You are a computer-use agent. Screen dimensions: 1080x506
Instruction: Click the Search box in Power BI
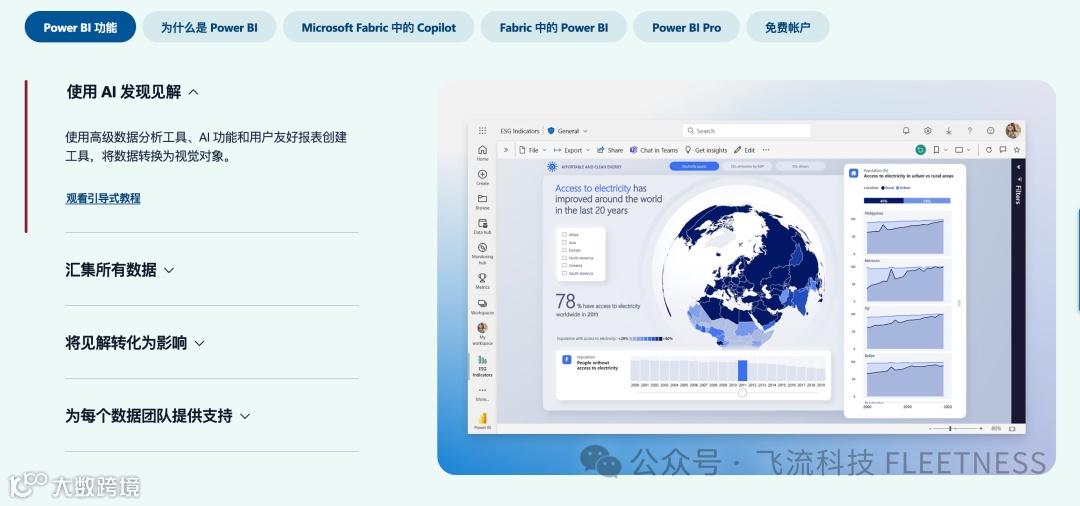click(x=747, y=131)
